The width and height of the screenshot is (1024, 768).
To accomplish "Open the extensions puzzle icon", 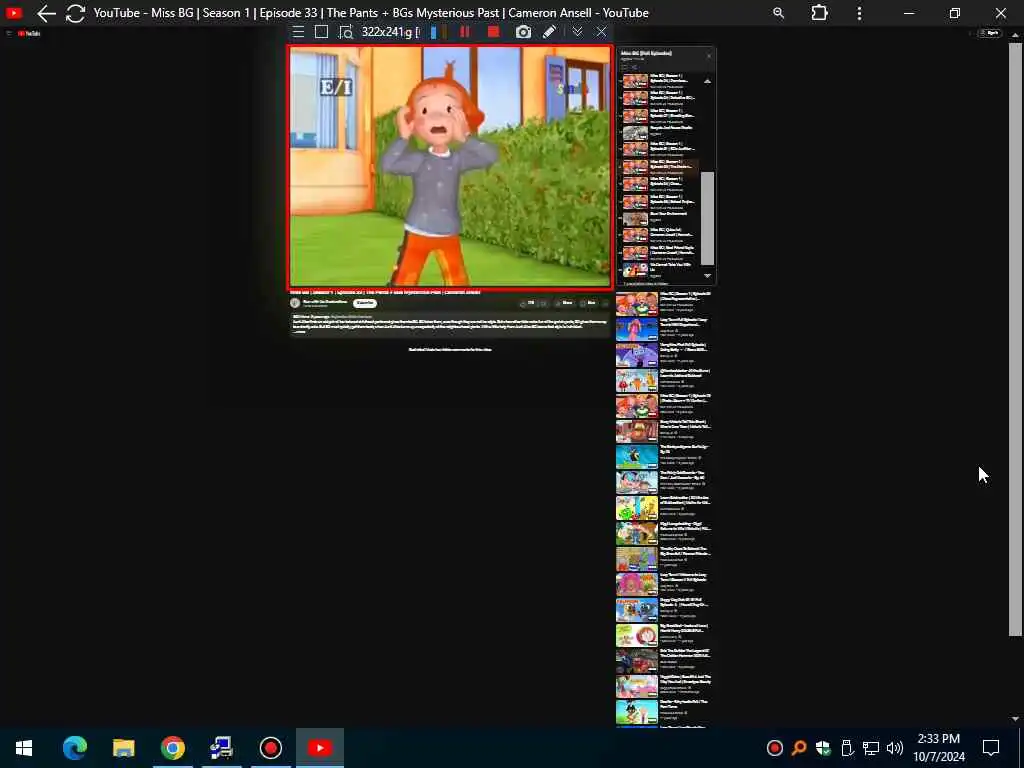I will tap(819, 13).
